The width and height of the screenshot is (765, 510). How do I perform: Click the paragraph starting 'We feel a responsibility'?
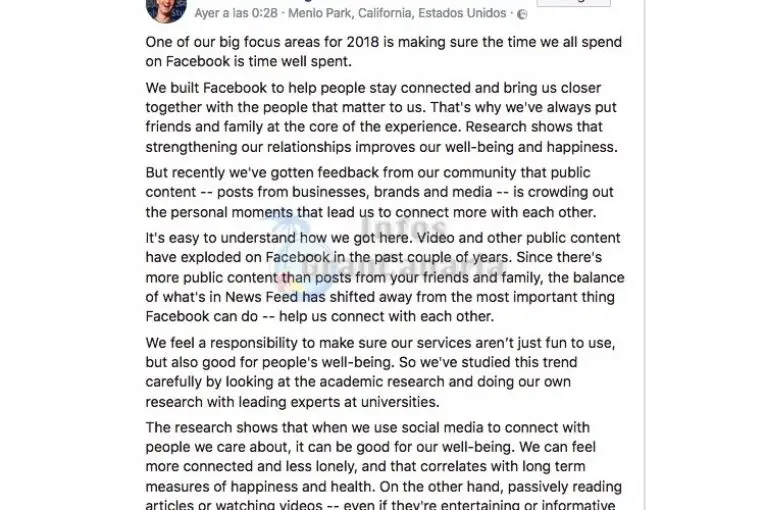(381, 372)
